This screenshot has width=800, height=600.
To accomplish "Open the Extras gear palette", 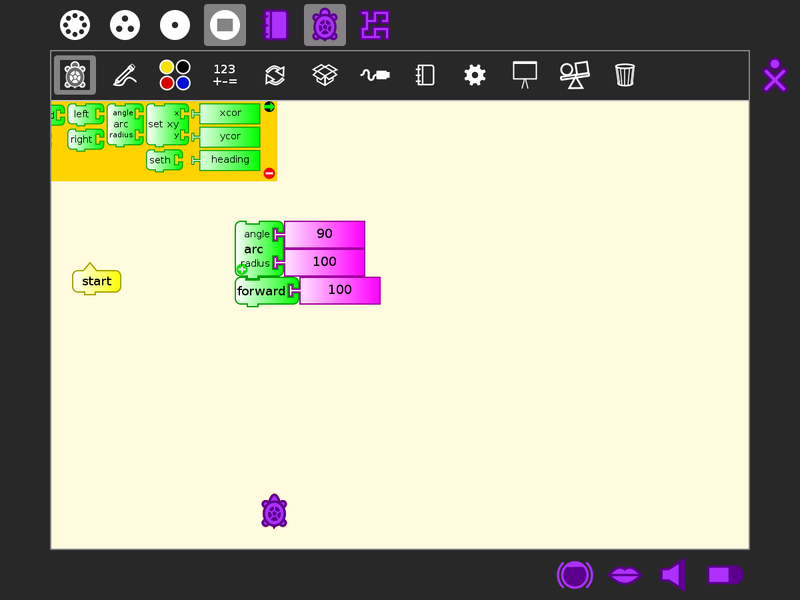I will coord(475,75).
